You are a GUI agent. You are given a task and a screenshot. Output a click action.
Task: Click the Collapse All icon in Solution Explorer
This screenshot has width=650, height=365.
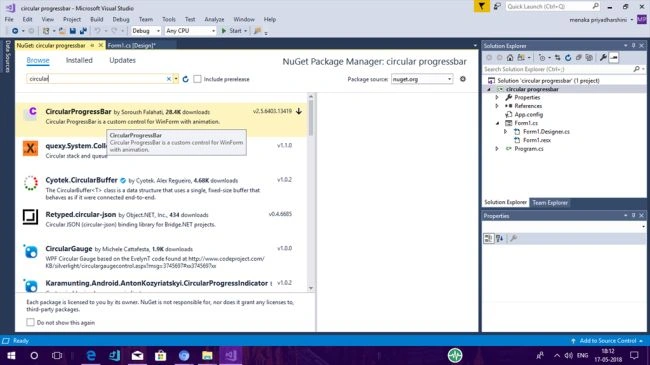point(579,58)
